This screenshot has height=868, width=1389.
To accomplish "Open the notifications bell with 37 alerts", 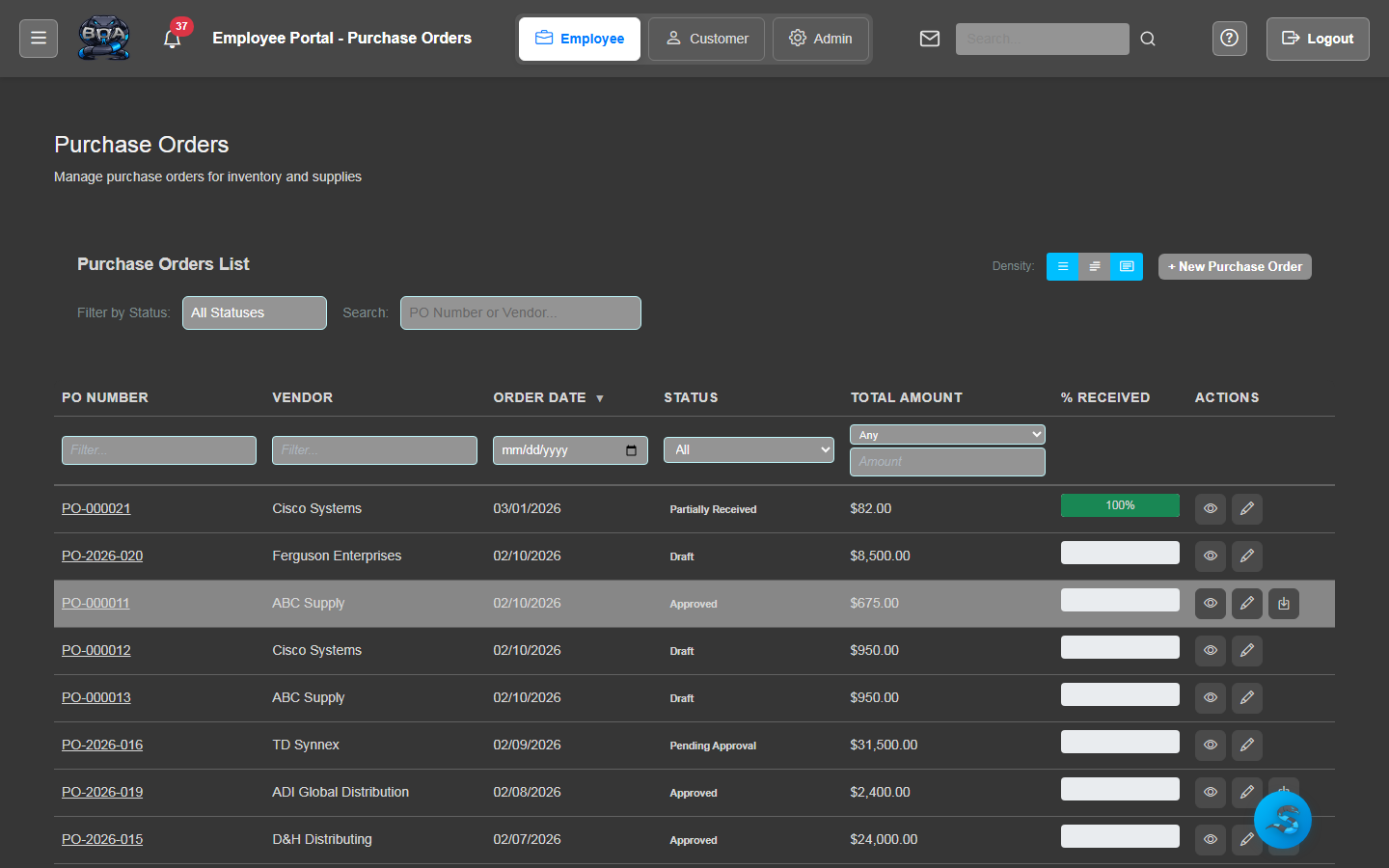I will (x=174, y=39).
